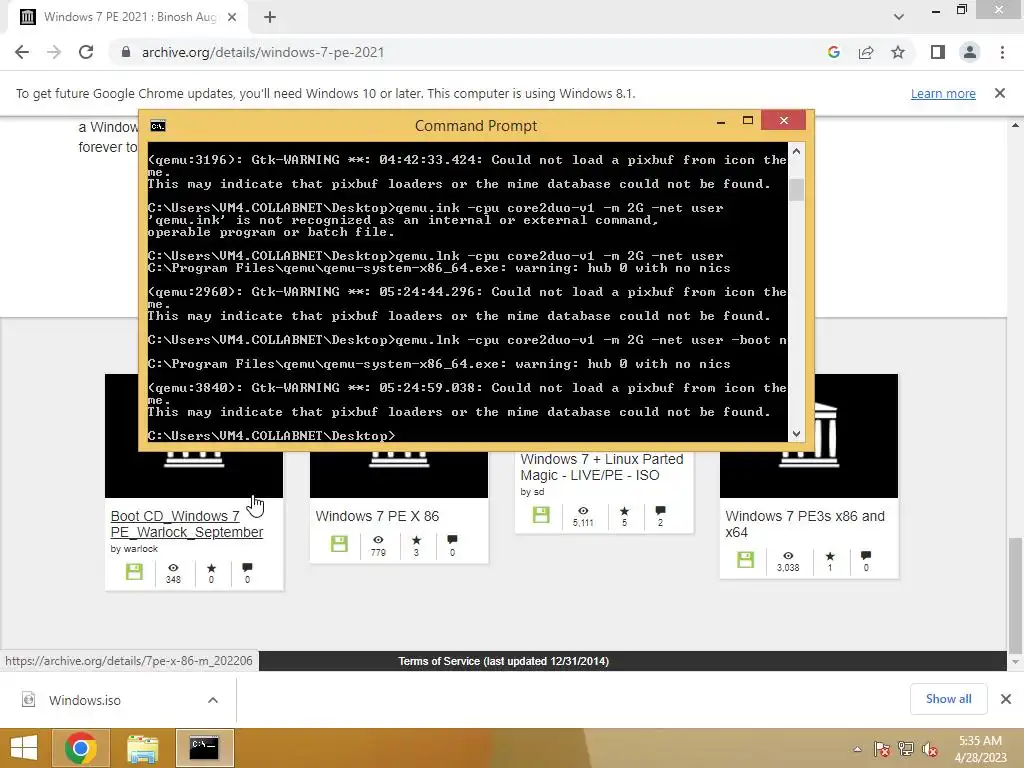Open Chrome from taskbar
This screenshot has width=1024, height=768.
point(80,748)
